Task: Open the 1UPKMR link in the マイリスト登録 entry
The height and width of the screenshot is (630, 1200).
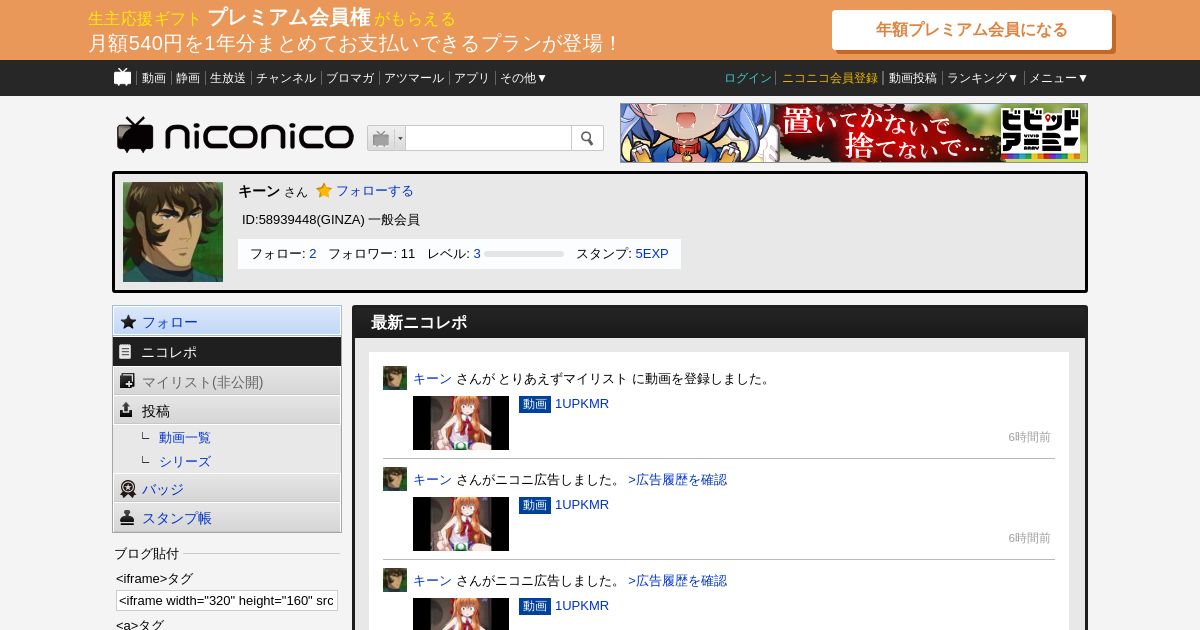Action: click(582, 404)
